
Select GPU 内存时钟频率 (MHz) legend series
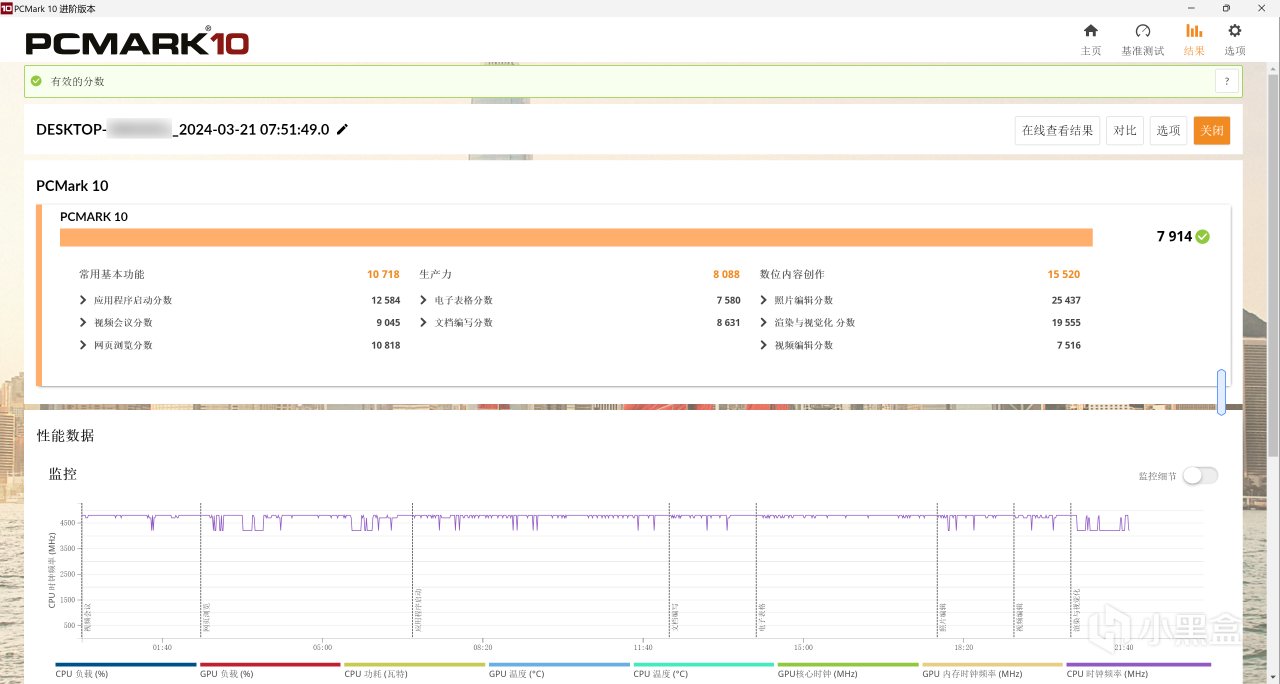pyautogui.click(x=992, y=670)
